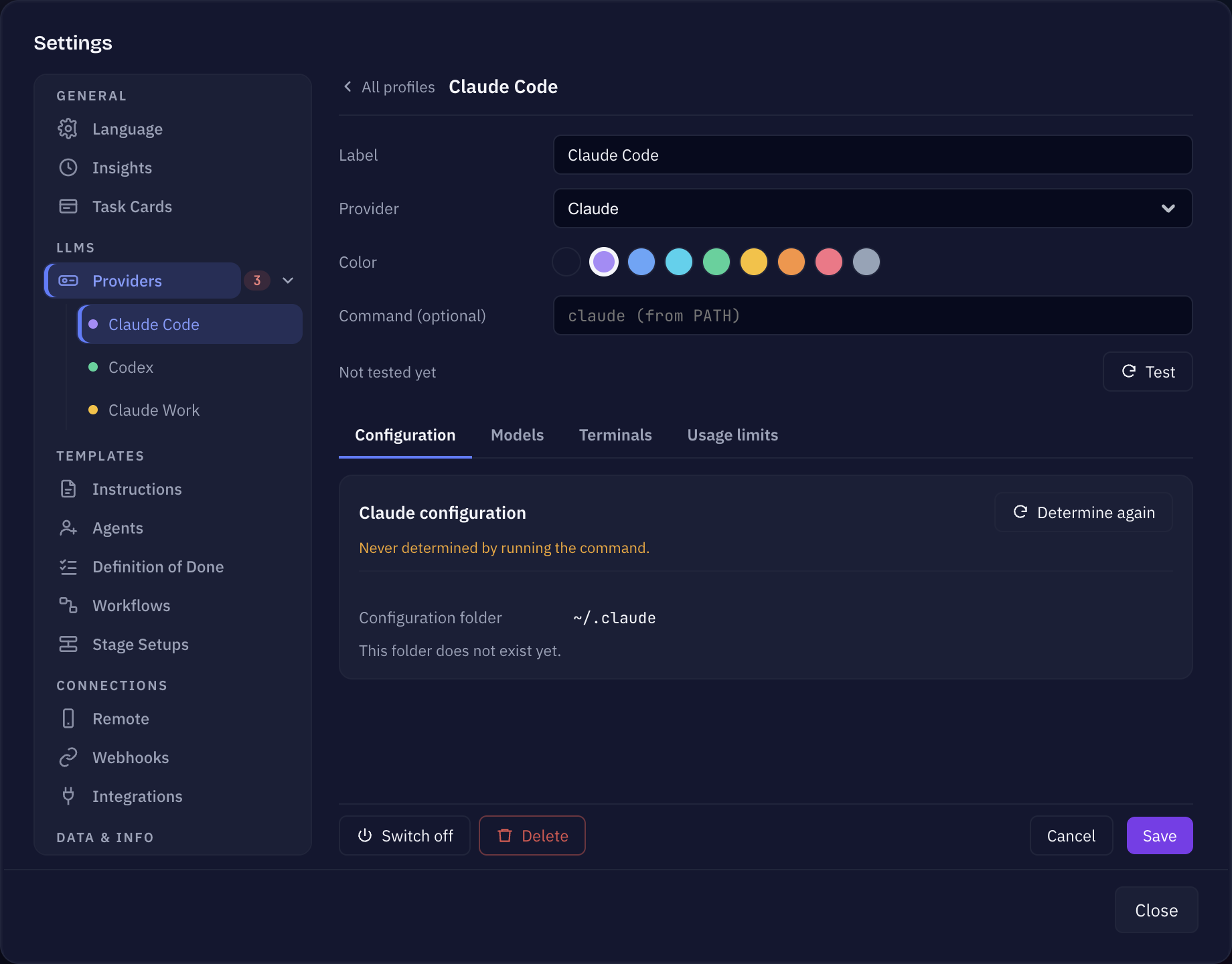1232x964 pixels.
Task: Open Task Cards icon in sidebar
Action: (x=68, y=206)
